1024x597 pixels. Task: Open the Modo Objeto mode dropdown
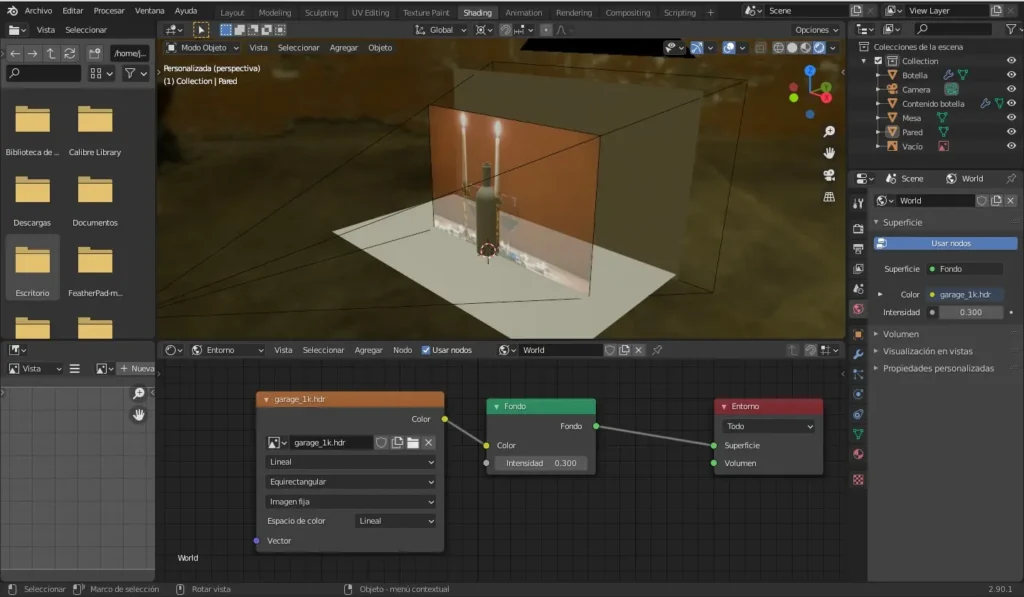point(203,48)
